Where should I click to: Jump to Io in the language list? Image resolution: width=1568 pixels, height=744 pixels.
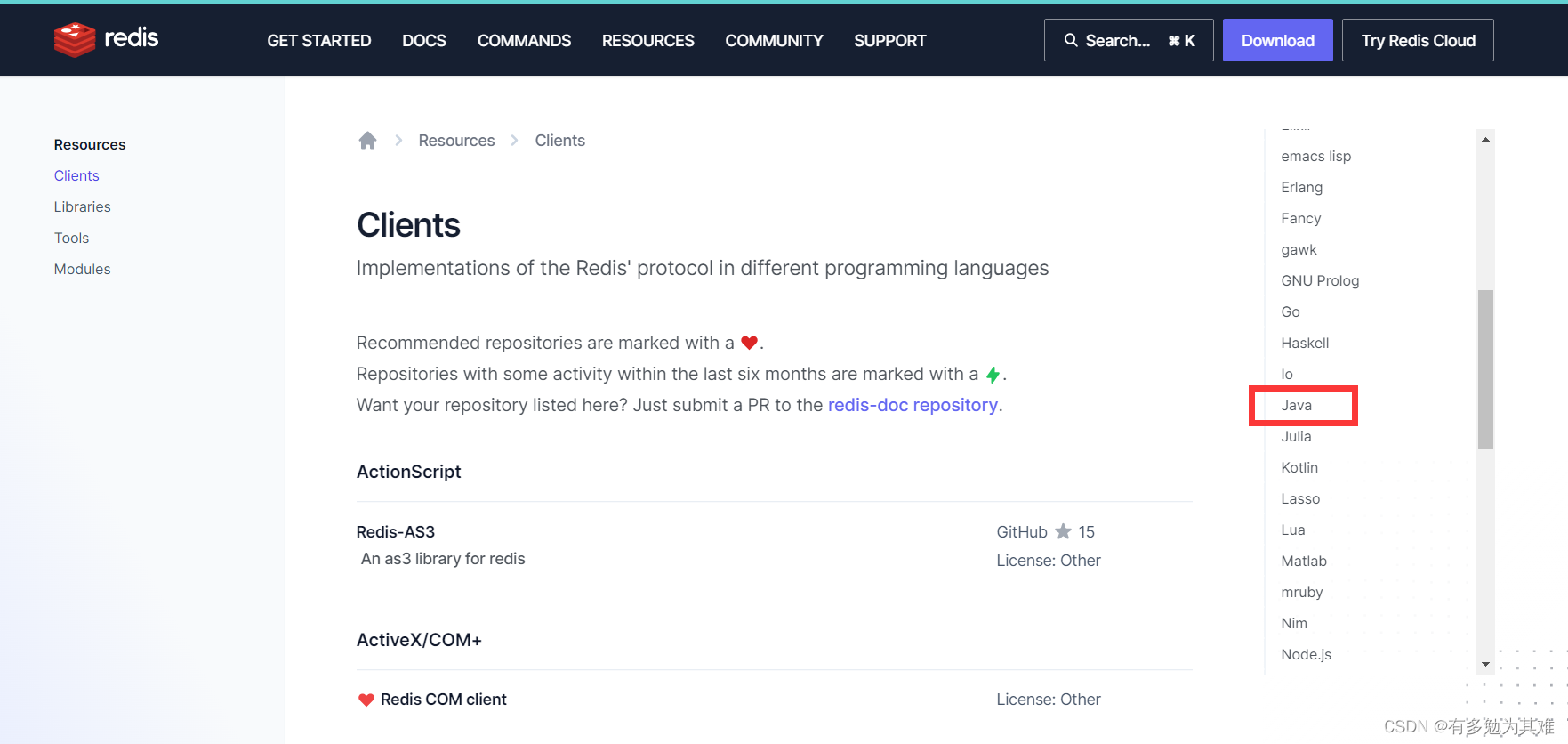coord(1286,374)
